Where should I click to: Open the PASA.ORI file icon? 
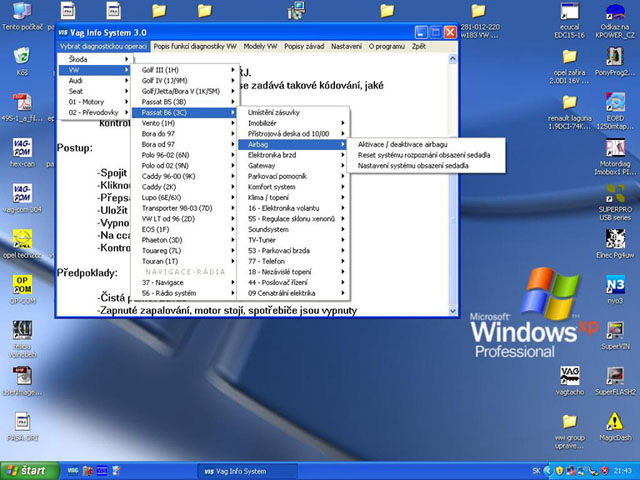click(22, 427)
